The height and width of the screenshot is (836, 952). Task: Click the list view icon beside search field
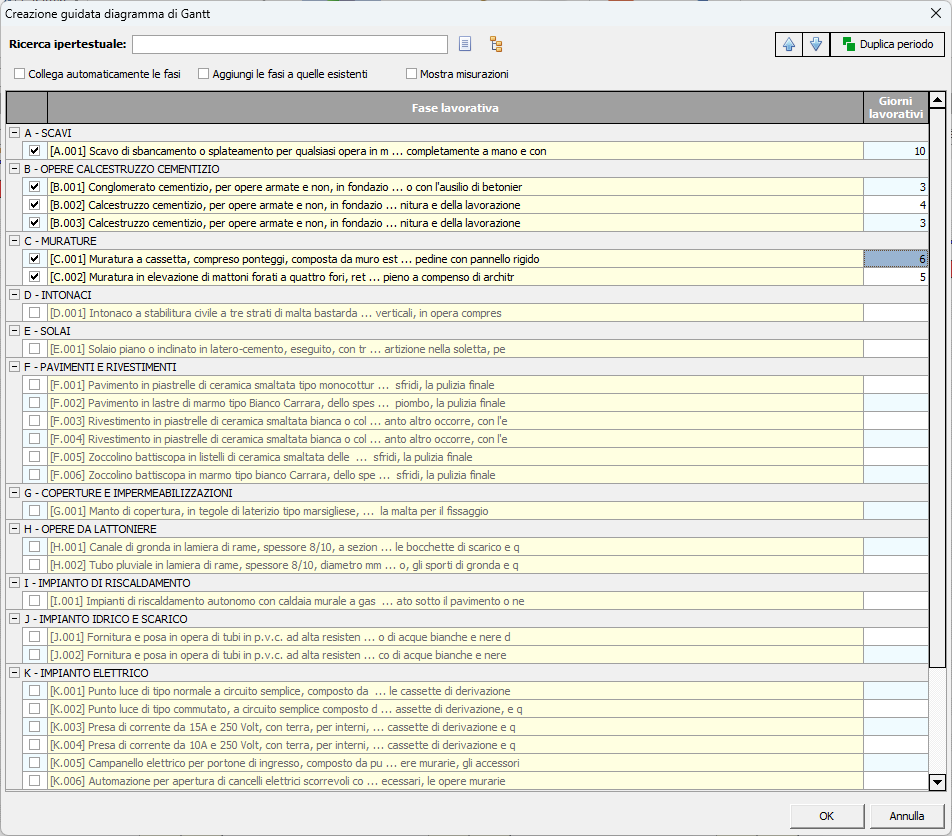pos(465,44)
